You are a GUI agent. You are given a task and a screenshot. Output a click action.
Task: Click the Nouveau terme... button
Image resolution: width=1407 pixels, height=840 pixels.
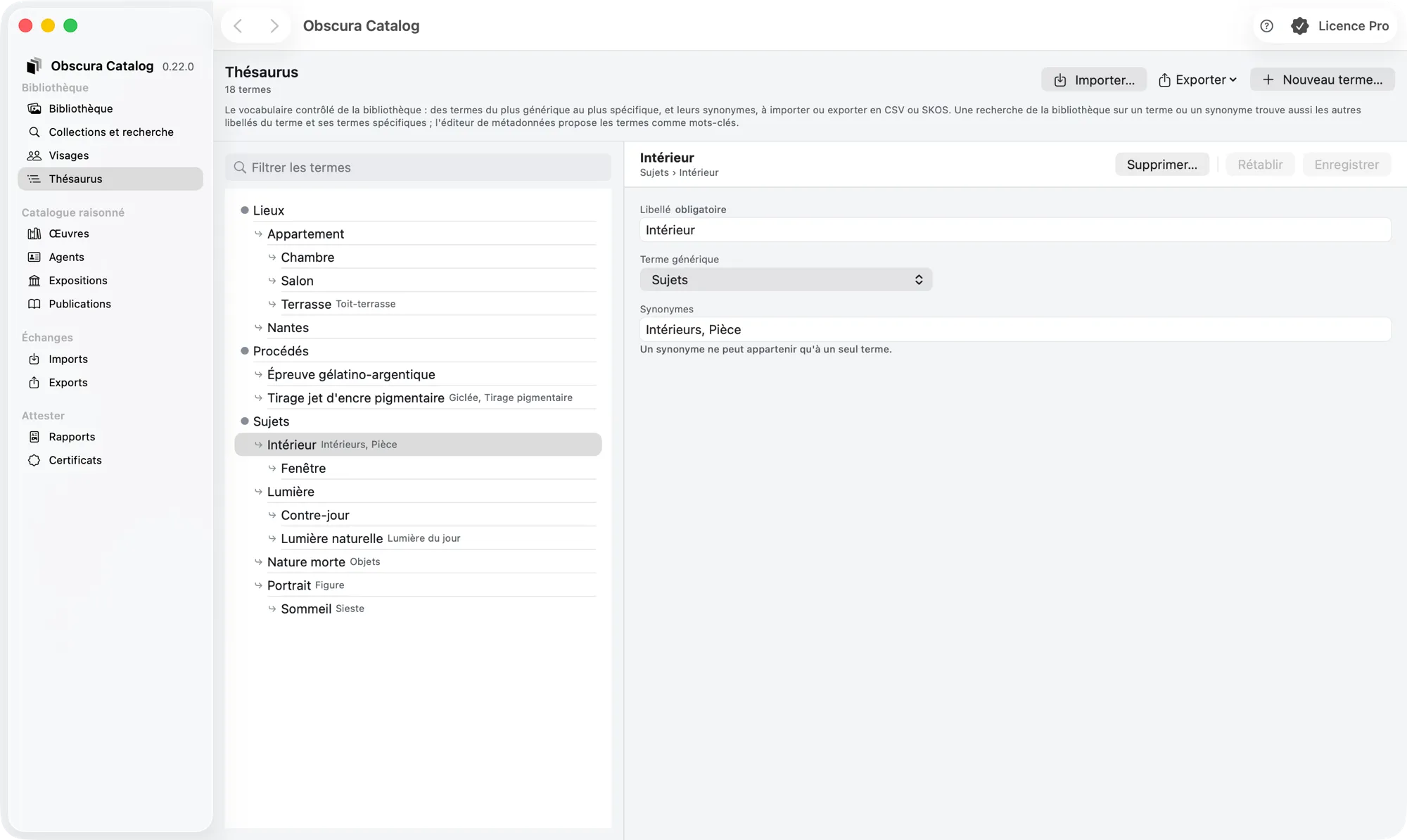click(1322, 79)
